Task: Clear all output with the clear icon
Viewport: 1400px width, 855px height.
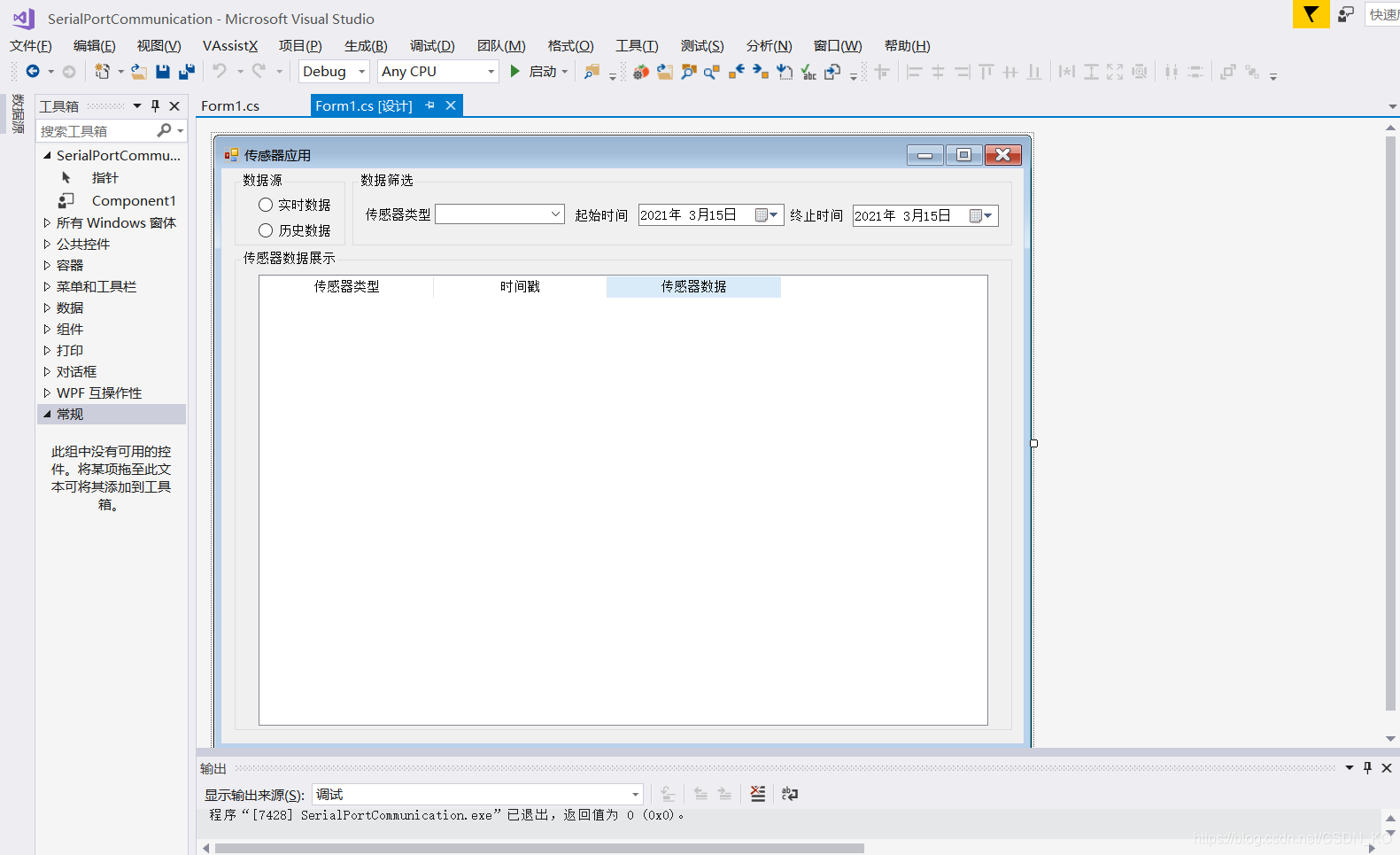Action: [758, 794]
